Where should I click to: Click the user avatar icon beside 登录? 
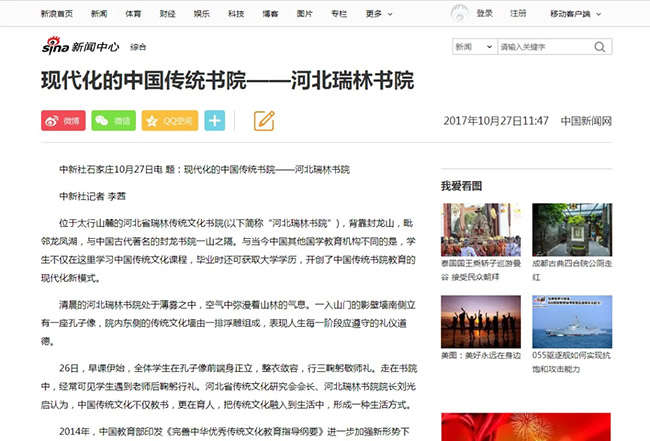pyautogui.click(x=459, y=14)
